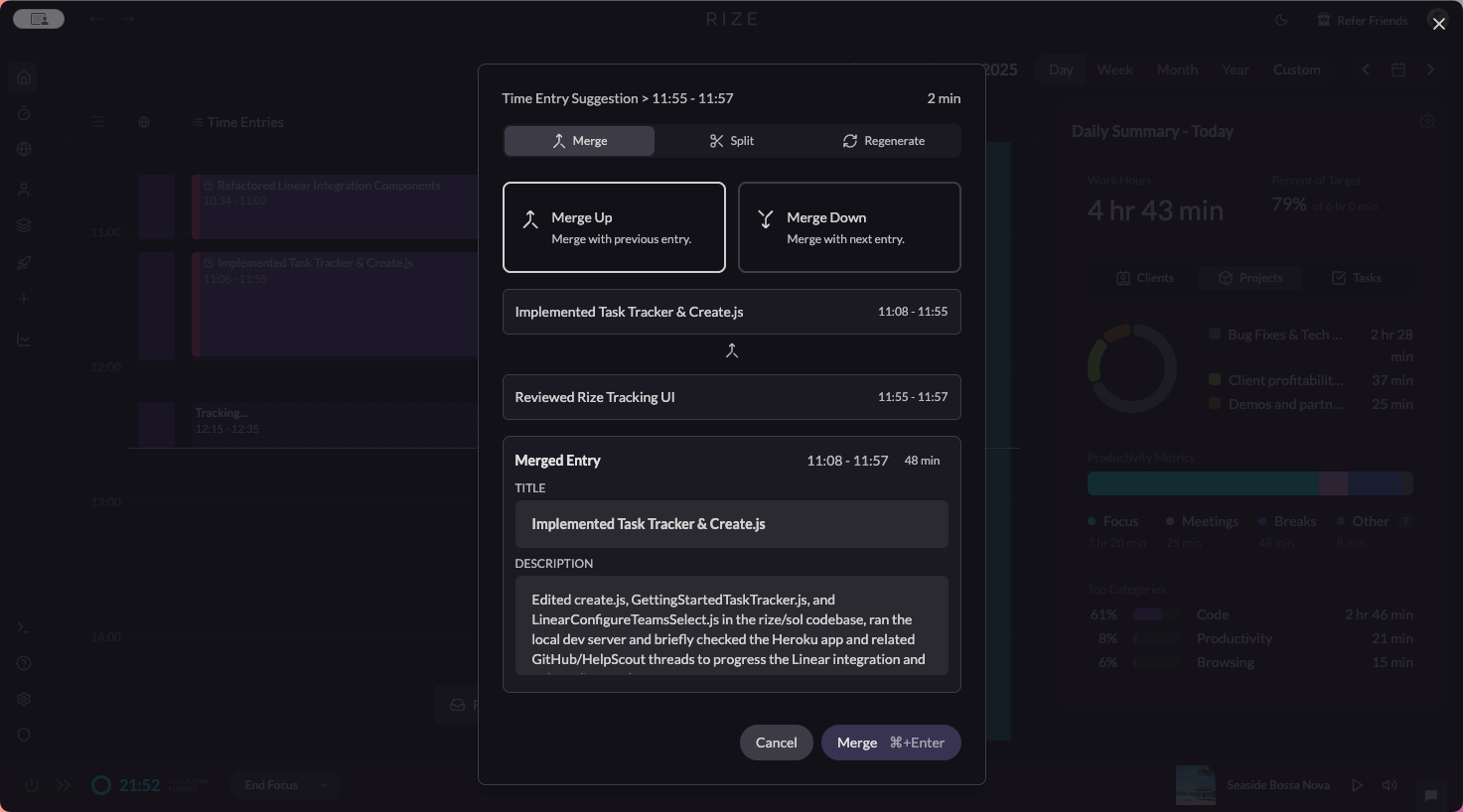This screenshot has width=1463, height=812.
Task: Switch to Month view
Action: pos(1177,69)
